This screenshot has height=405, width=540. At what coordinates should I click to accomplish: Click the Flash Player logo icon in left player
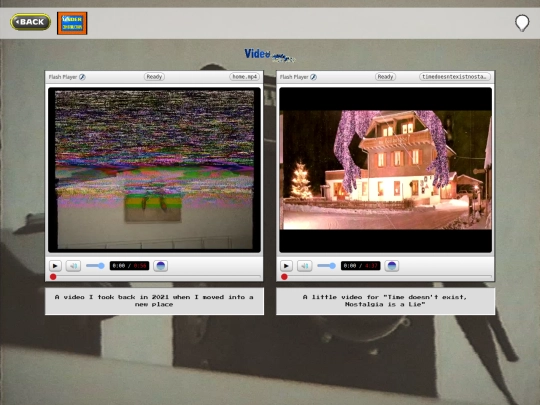82,77
